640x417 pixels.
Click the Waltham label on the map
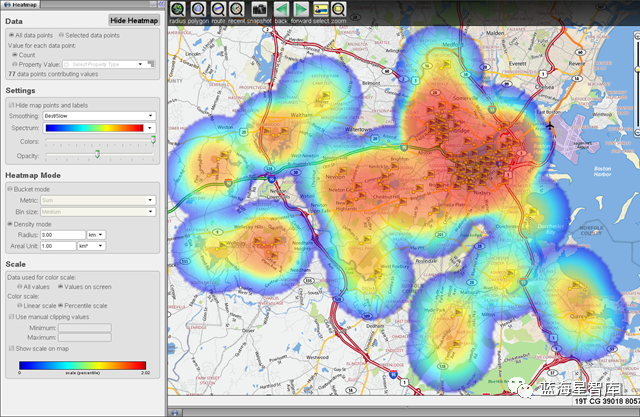click(x=301, y=115)
